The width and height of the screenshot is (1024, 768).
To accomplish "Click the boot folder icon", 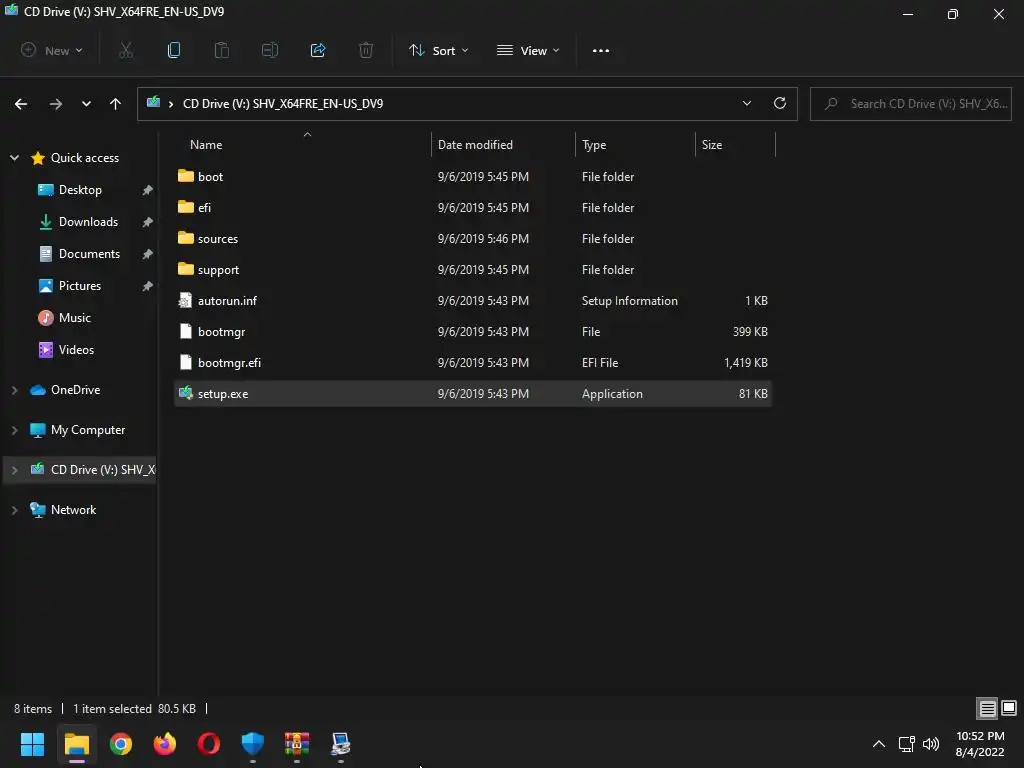I will 185,176.
